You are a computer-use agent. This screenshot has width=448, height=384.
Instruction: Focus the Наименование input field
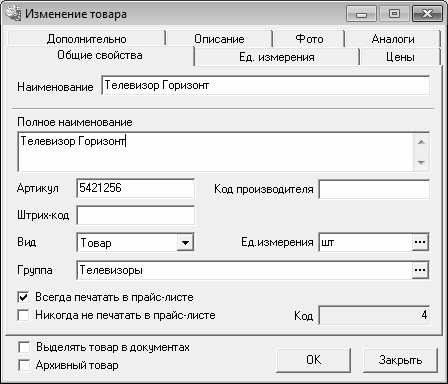tap(266, 86)
